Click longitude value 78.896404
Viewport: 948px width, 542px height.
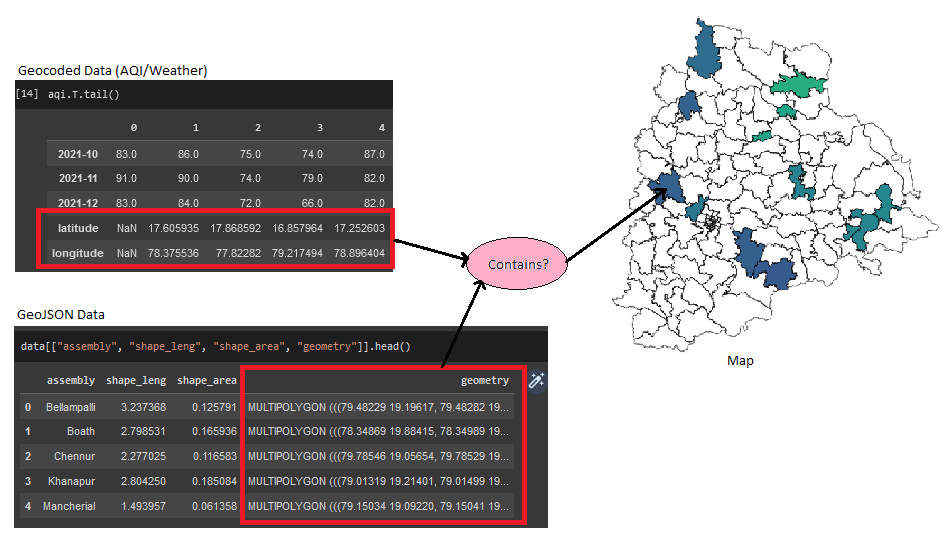(359, 253)
